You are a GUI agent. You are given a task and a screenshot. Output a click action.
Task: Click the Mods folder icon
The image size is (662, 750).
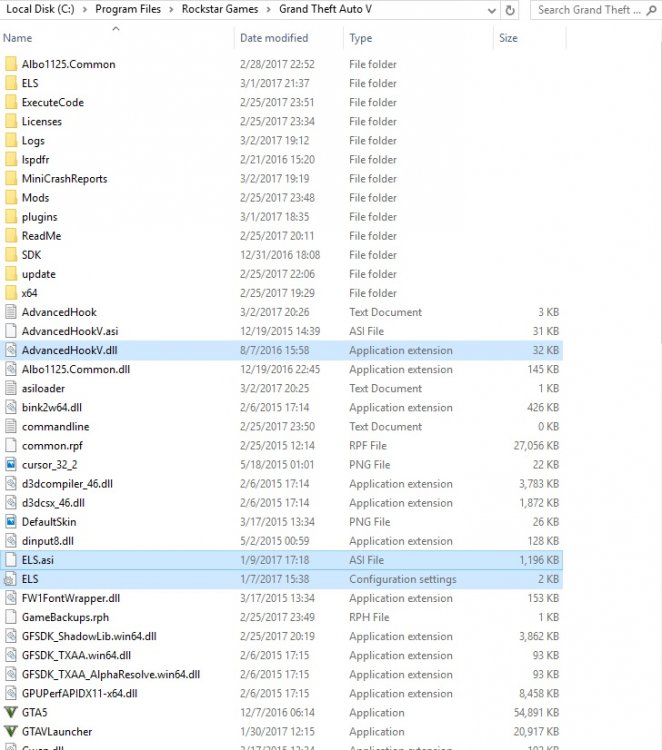coord(11,198)
